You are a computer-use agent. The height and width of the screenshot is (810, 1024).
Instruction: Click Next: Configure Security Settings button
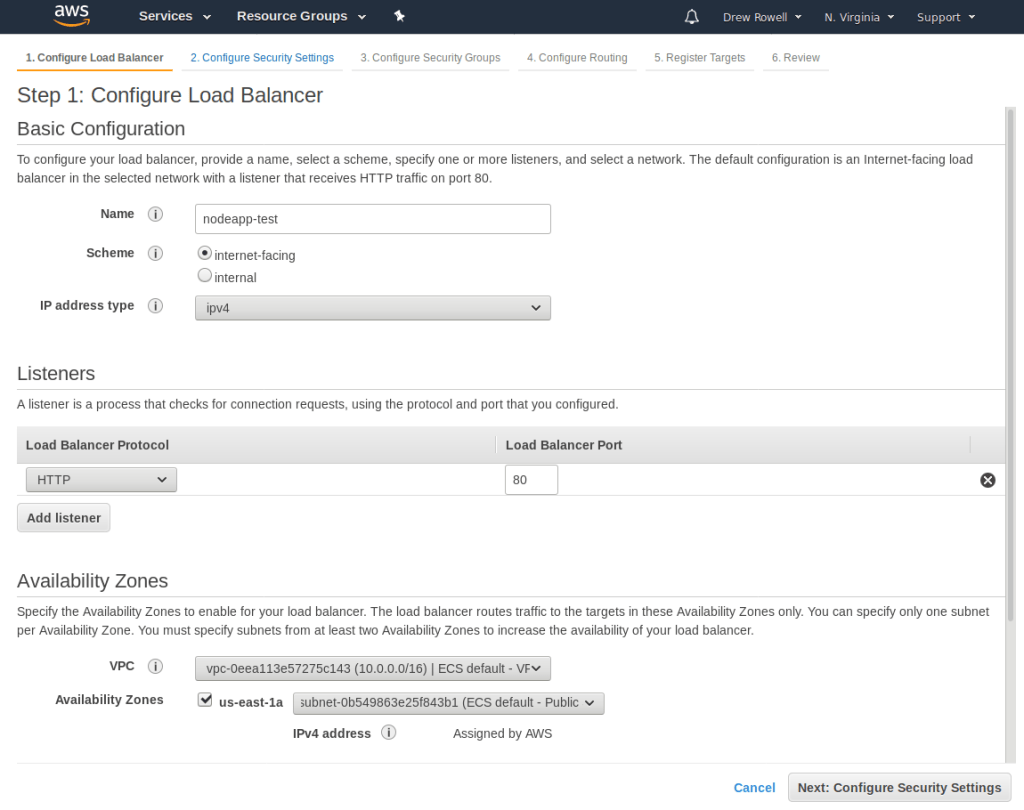[x=899, y=787]
